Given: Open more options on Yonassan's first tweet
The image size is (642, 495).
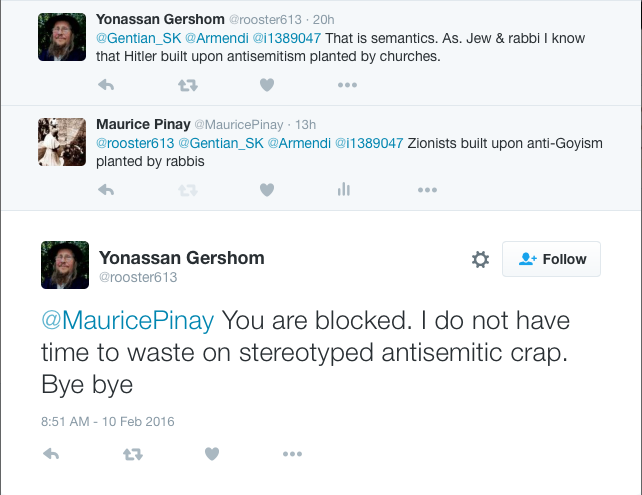Looking at the screenshot, I should click(x=347, y=85).
